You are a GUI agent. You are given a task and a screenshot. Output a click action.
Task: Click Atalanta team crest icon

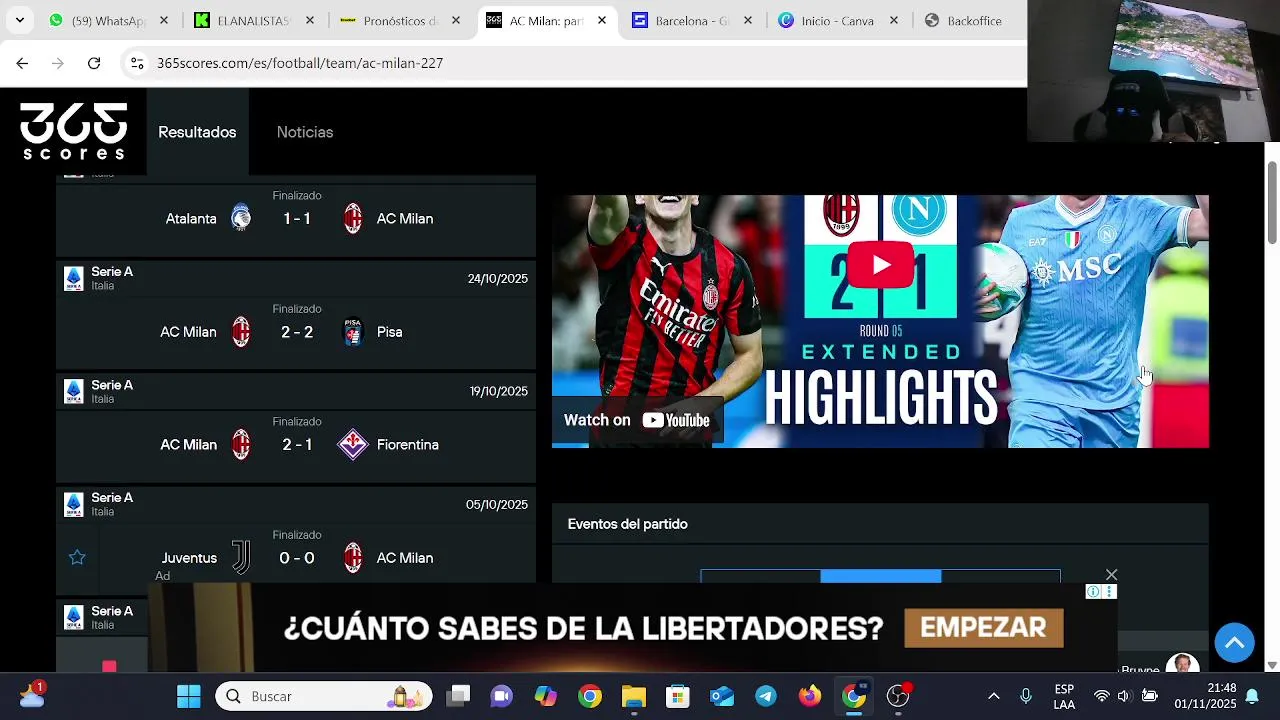[x=241, y=218]
